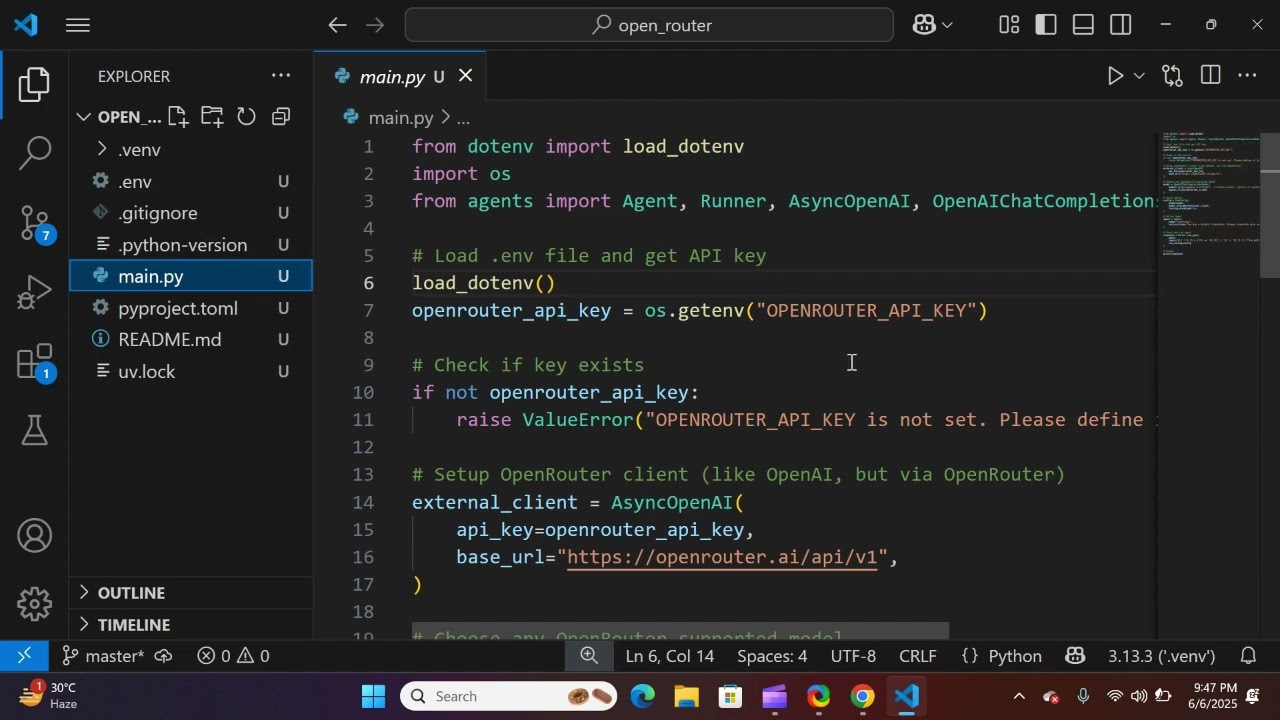
Task: Change the UTF-8 file encoding
Action: coord(853,656)
